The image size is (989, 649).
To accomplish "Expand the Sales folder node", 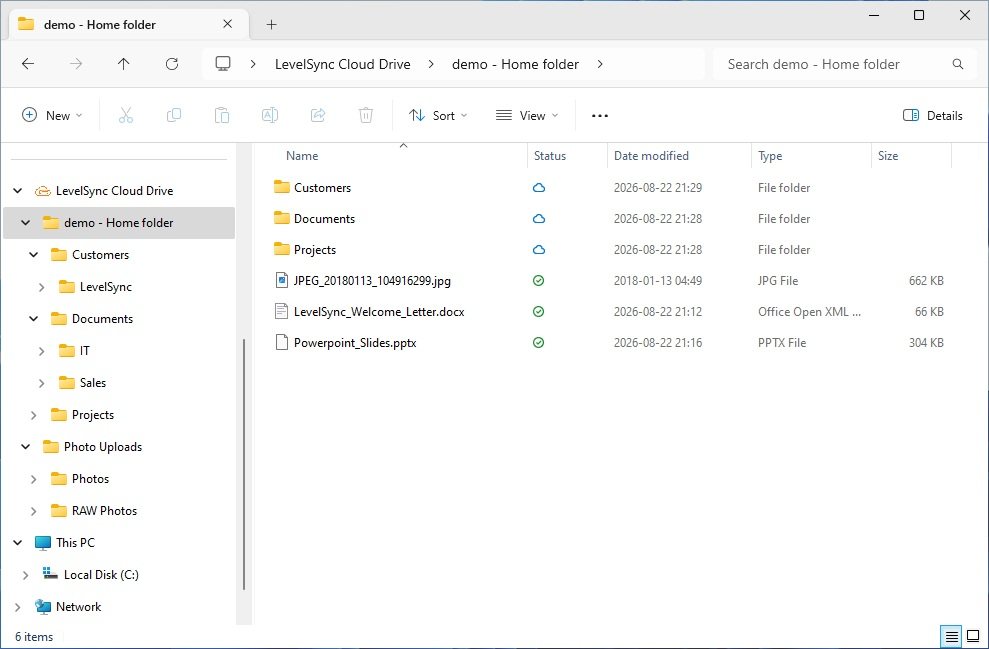I will coord(42,383).
